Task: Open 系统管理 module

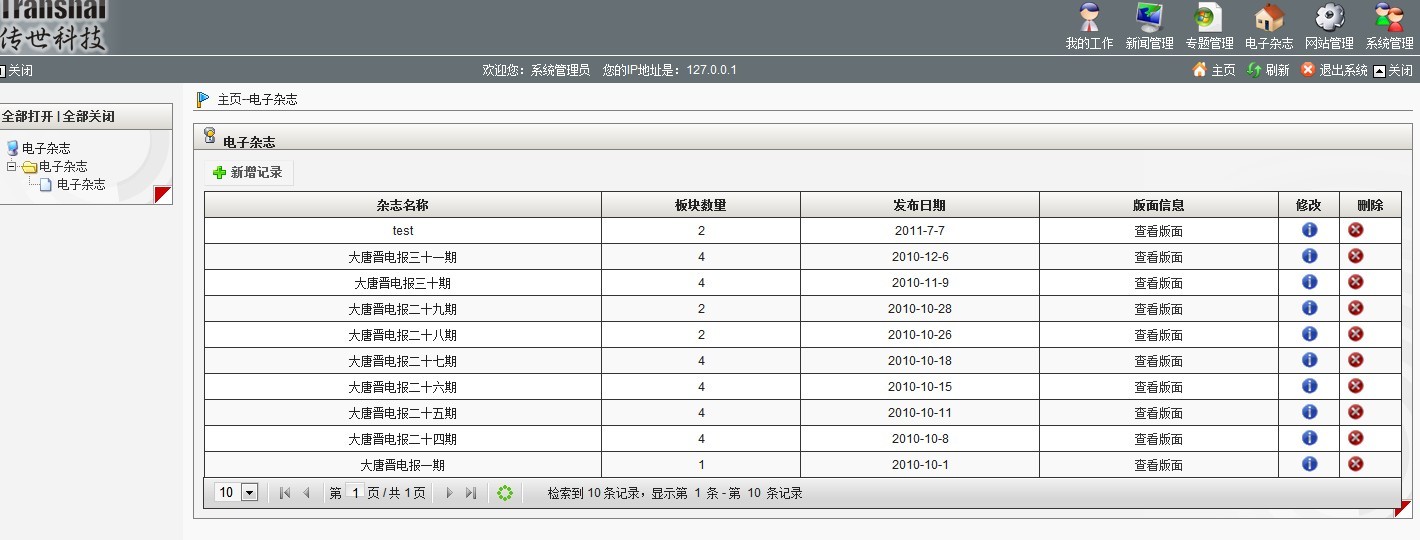Action: pos(1389,27)
